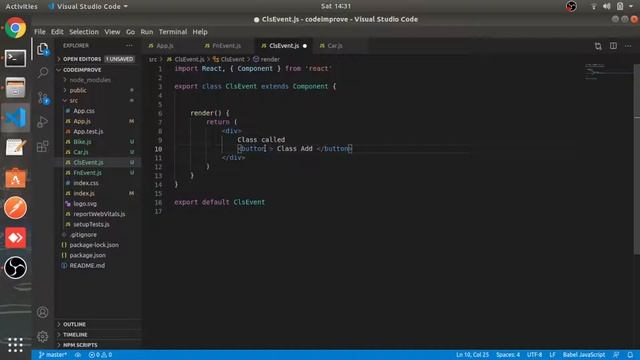This screenshot has width=640, height=360.
Task: Open README.md in the explorer
Action: click(x=98, y=265)
